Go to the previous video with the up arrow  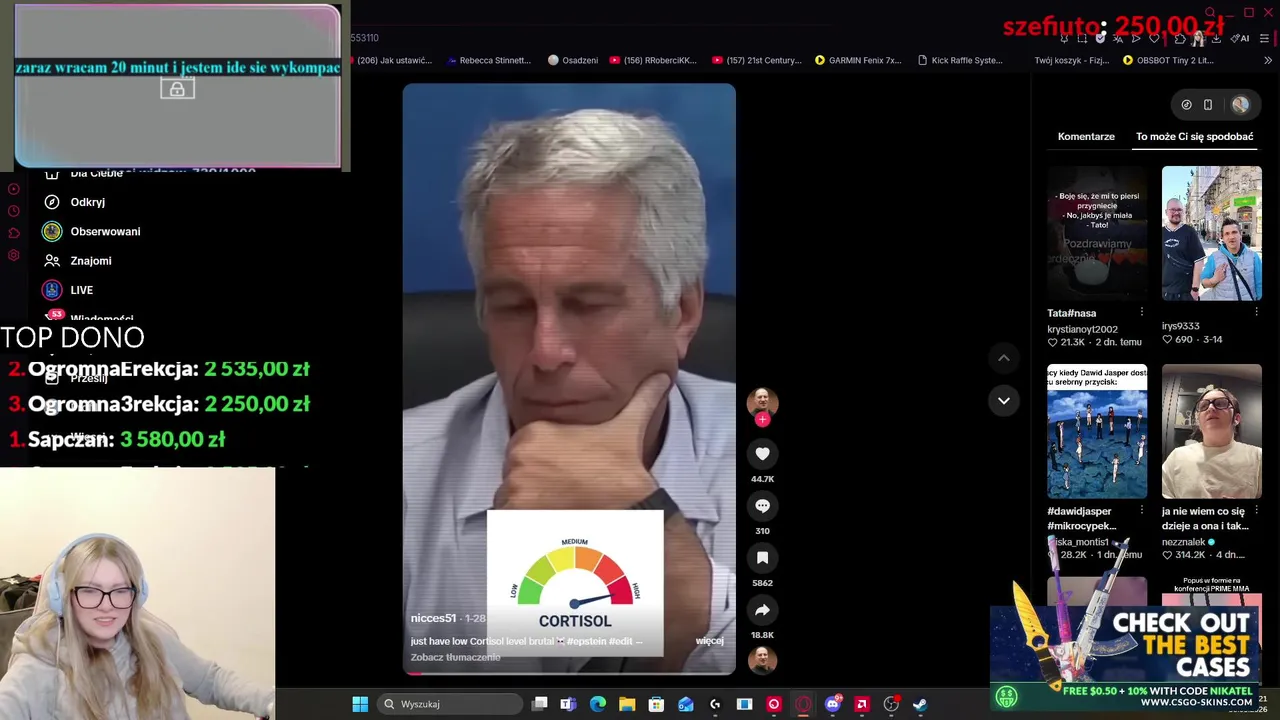(1004, 358)
